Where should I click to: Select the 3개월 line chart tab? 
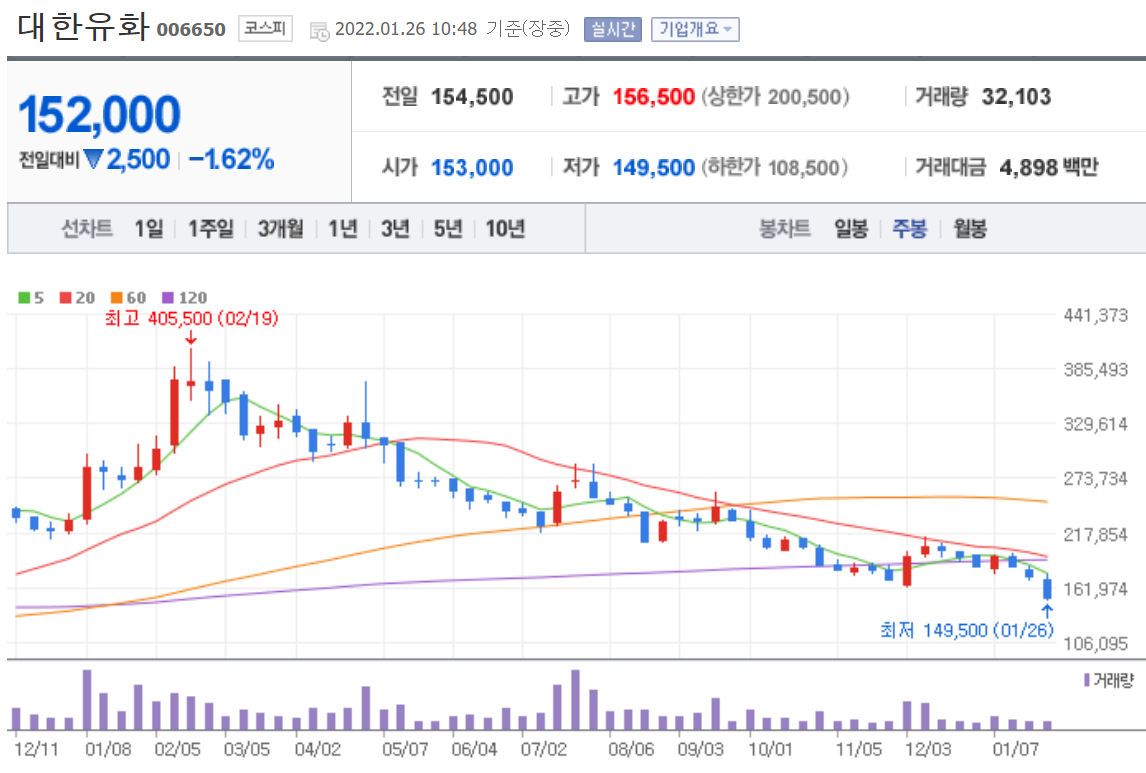pos(281,229)
